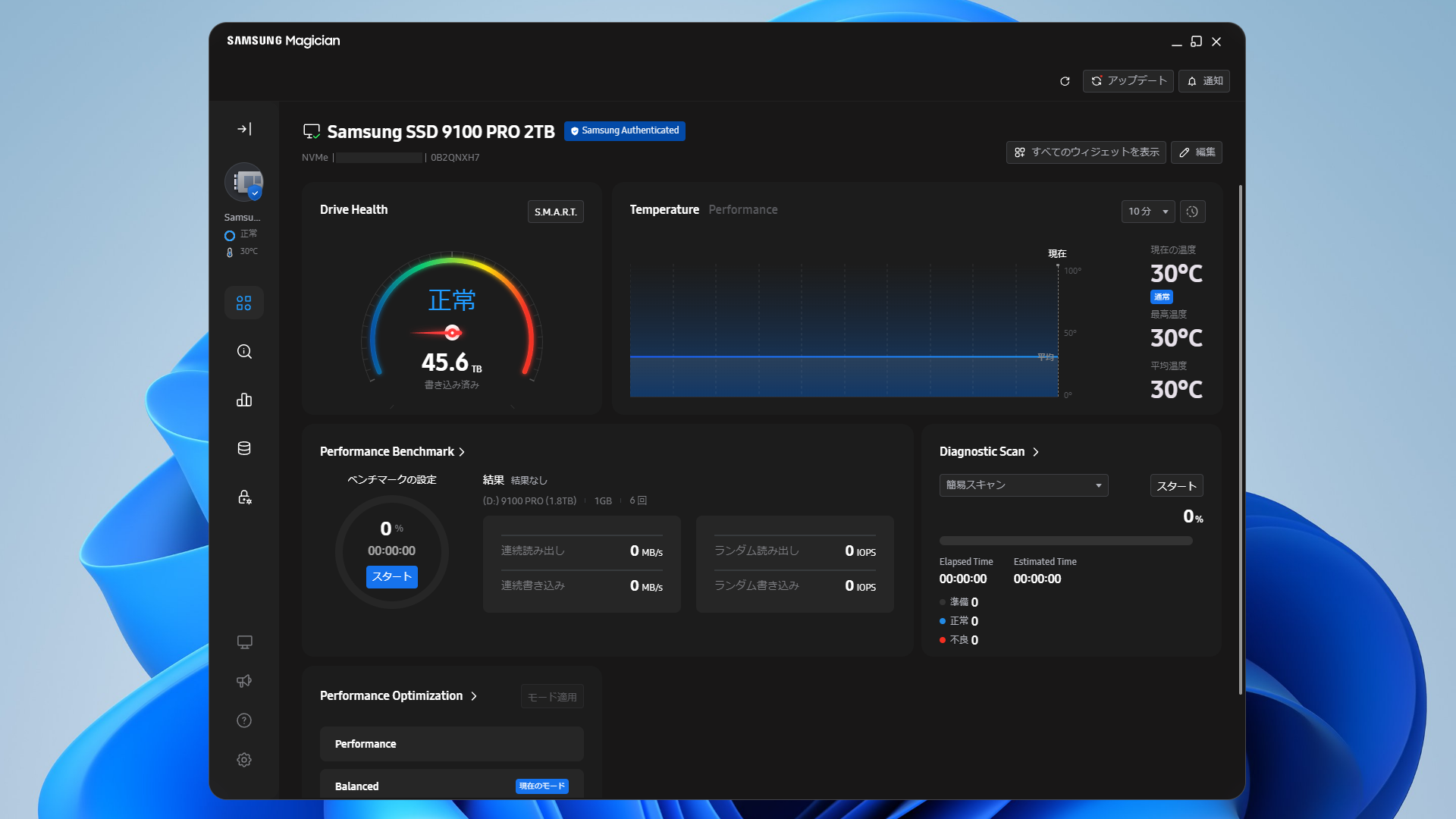Click the vertical scrollbar of the dashboard

pos(1241,440)
